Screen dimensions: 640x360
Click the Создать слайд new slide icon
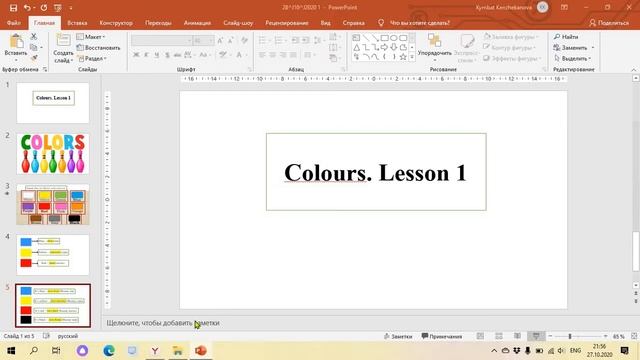63,41
